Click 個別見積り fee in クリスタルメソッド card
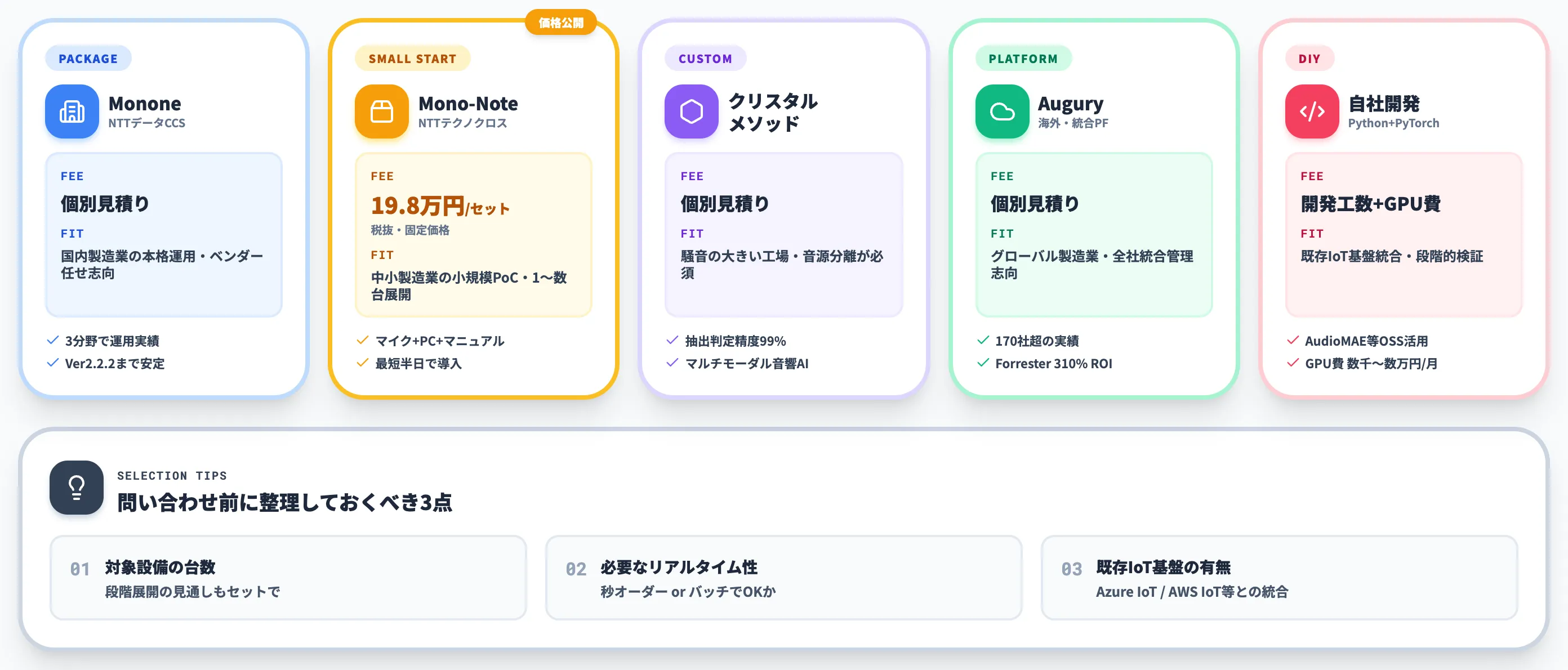 (725, 203)
